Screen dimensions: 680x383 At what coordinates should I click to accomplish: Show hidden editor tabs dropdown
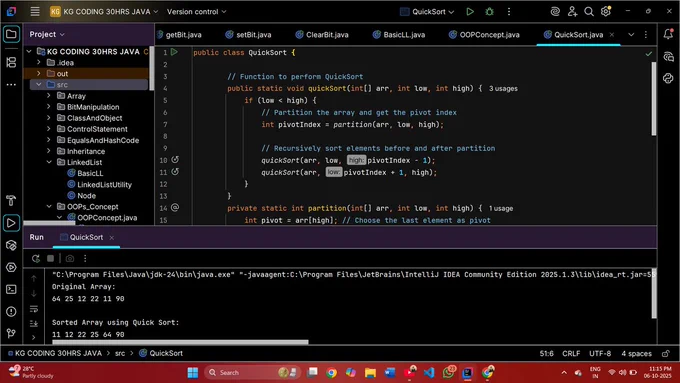pyautogui.click(x=631, y=35)
